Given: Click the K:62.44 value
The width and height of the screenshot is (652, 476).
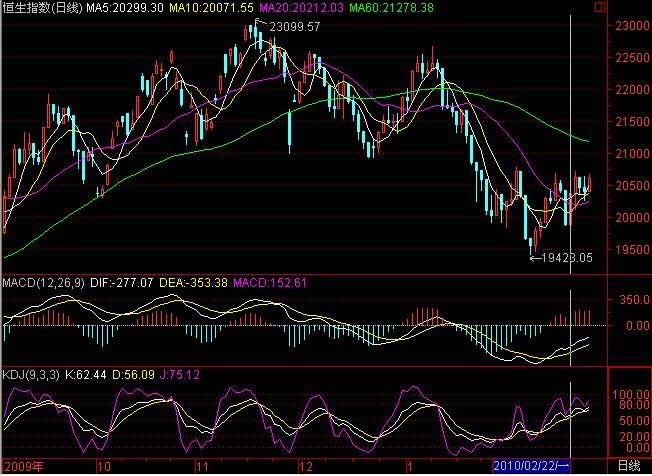Looking at the screenshot, I should point(86,375).
